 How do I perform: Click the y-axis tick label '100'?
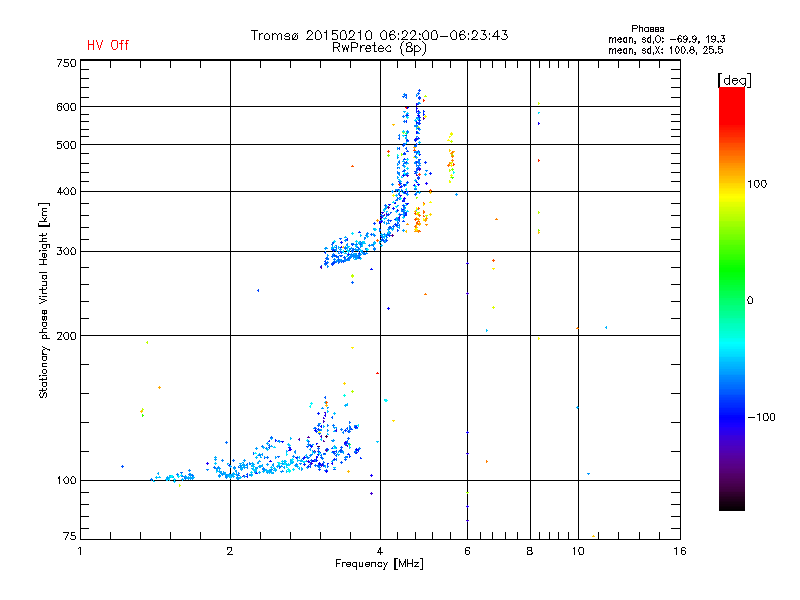click(66, 480)
